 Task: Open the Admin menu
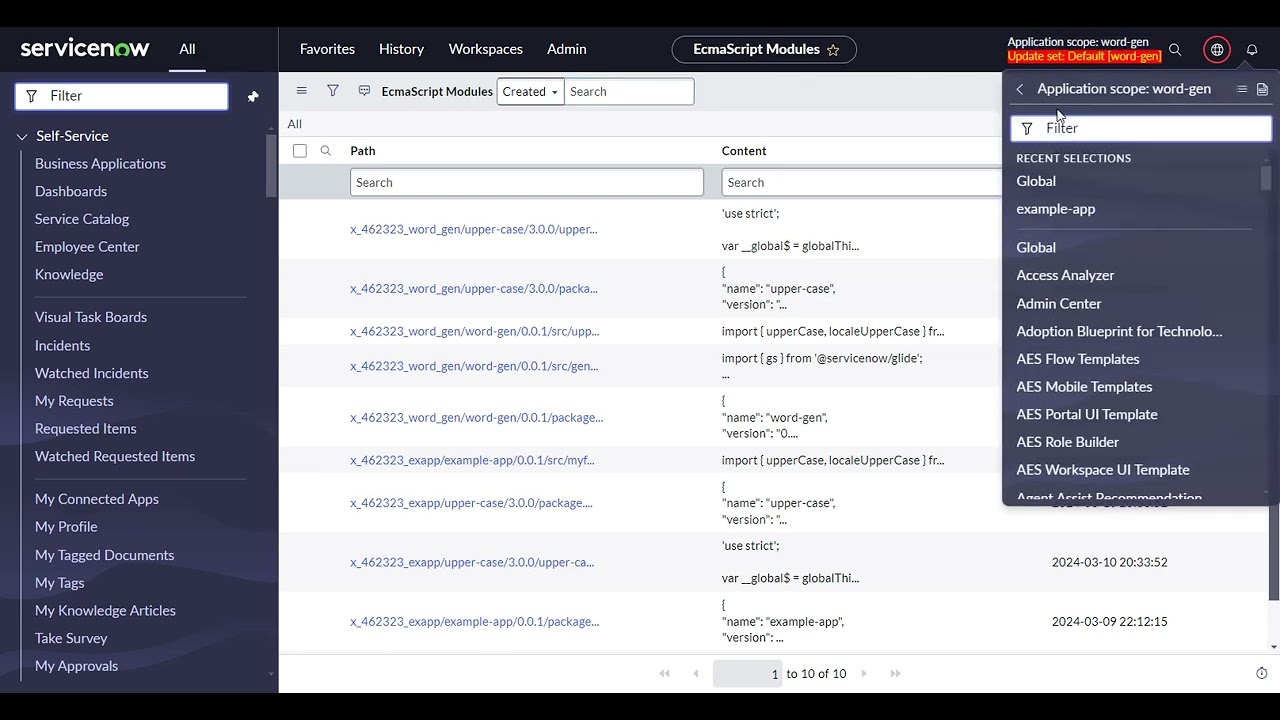[567, 49]
